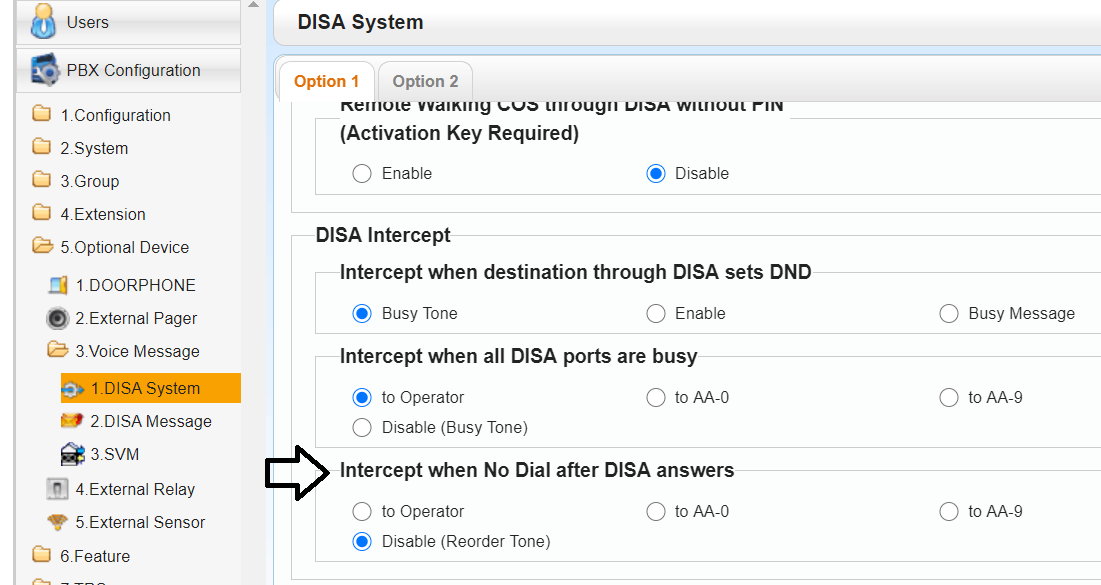Select Enable for Remote Walking COS
Viewport: 1101px width, 585px height.
[x=362, y=173]
